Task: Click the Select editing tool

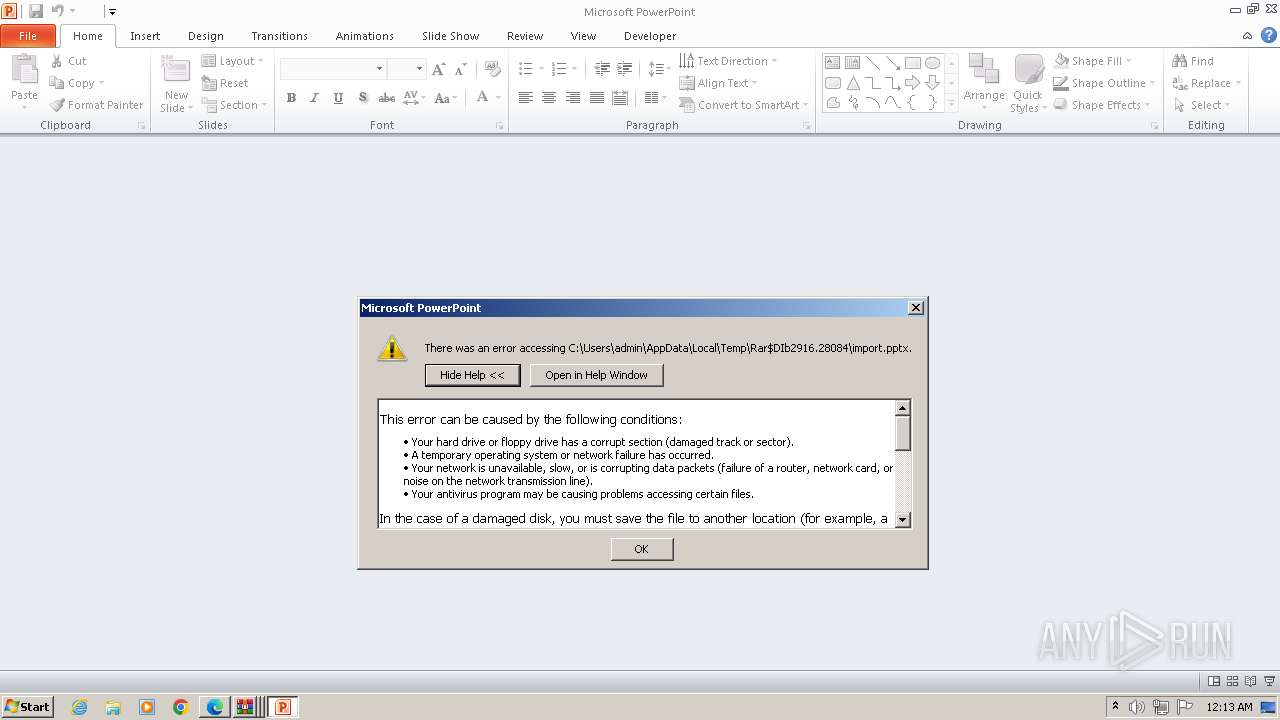Action: point(1202,105)
